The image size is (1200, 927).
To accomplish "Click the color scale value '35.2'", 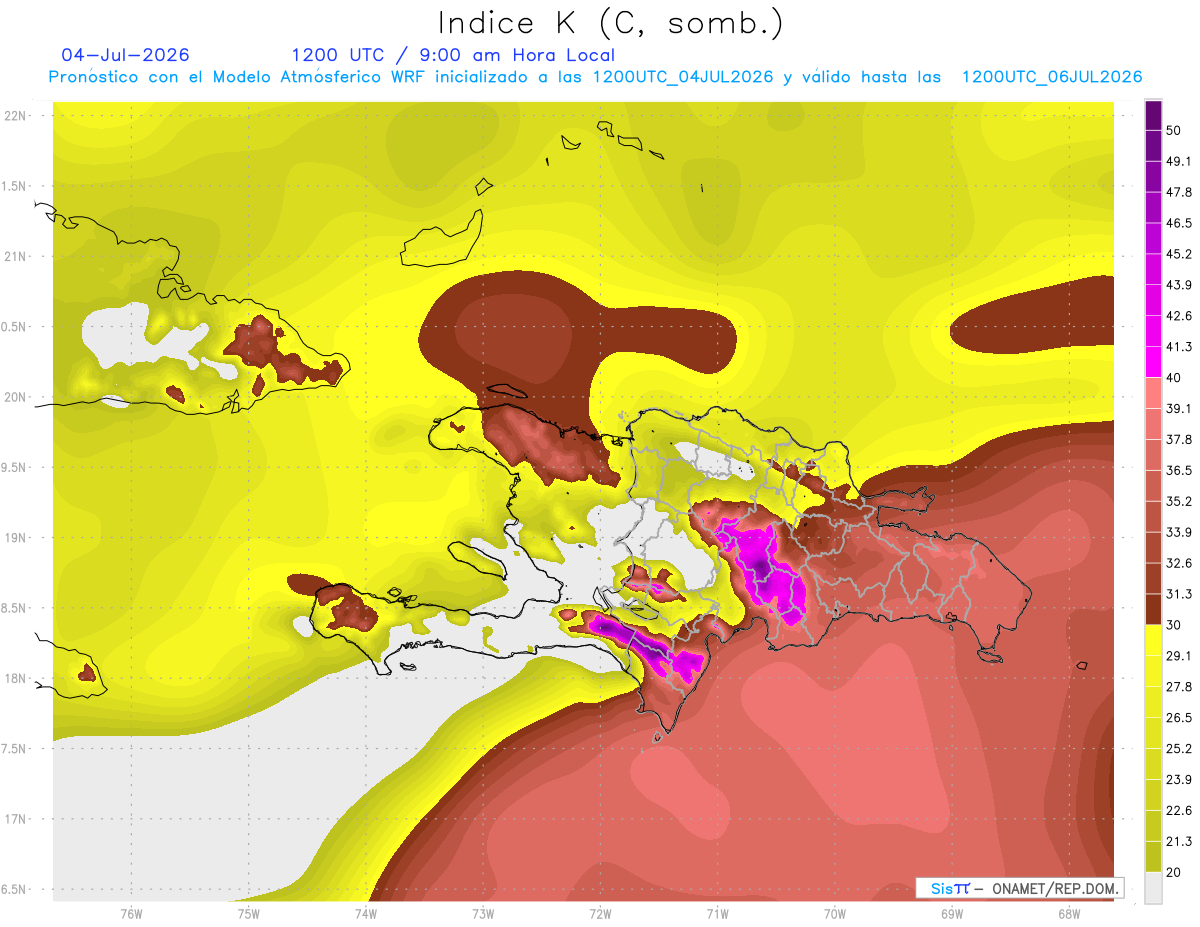I will coord(1179,501).
